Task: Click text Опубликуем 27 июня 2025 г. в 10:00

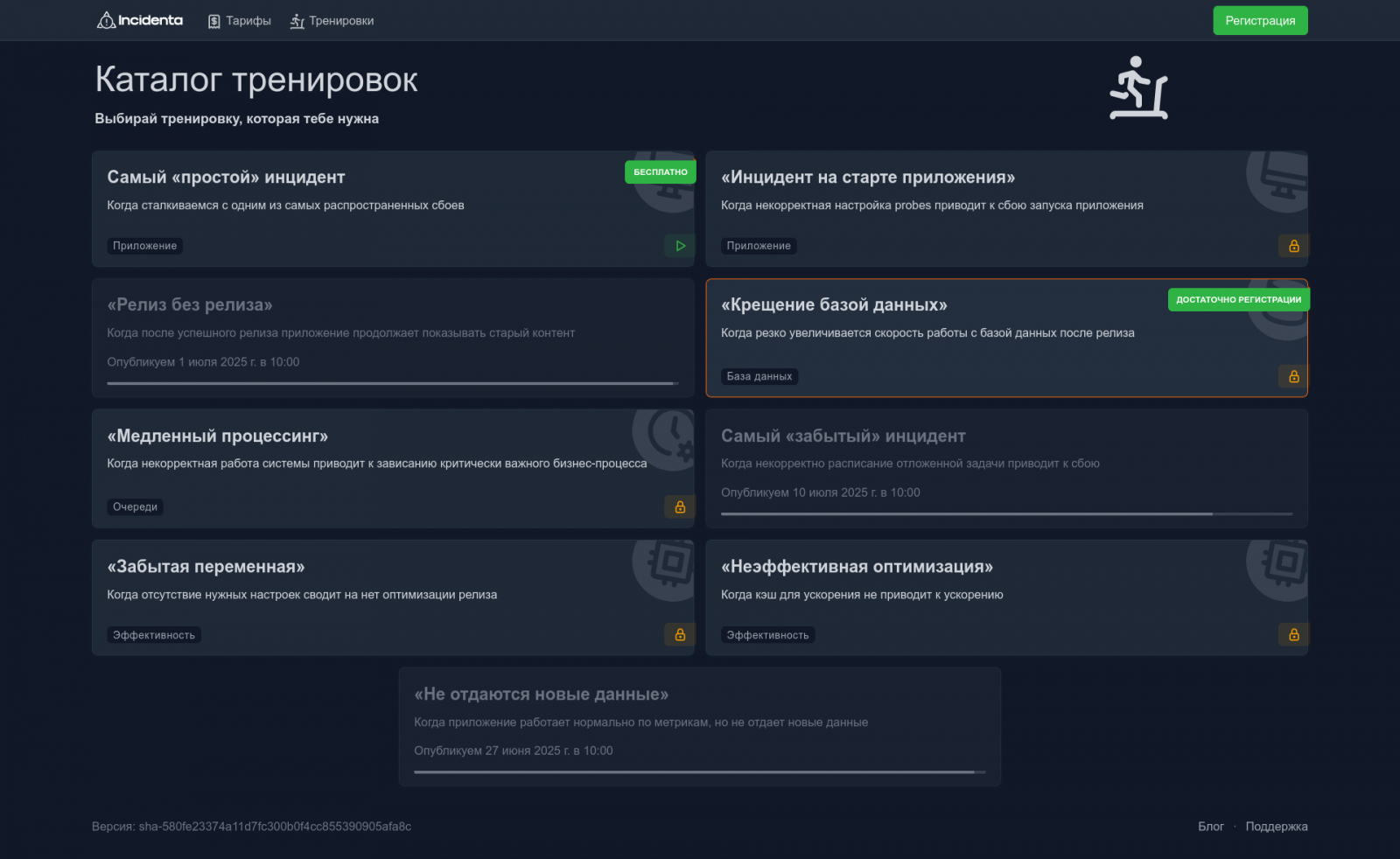Action: (514, 751)
